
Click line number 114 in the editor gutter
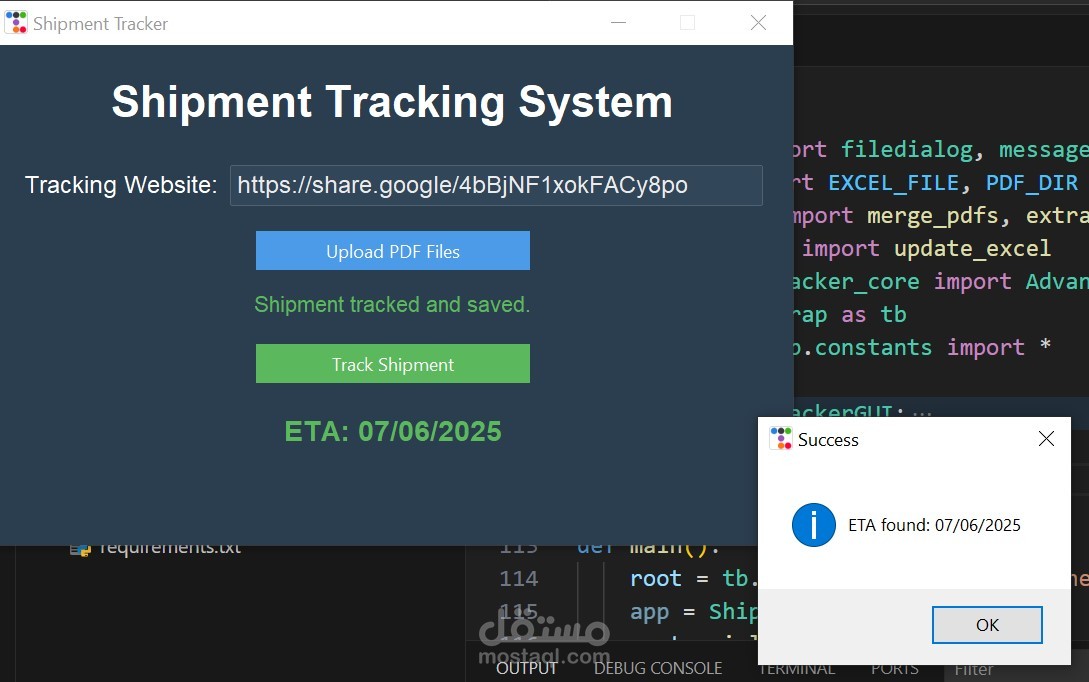[518, 579]
